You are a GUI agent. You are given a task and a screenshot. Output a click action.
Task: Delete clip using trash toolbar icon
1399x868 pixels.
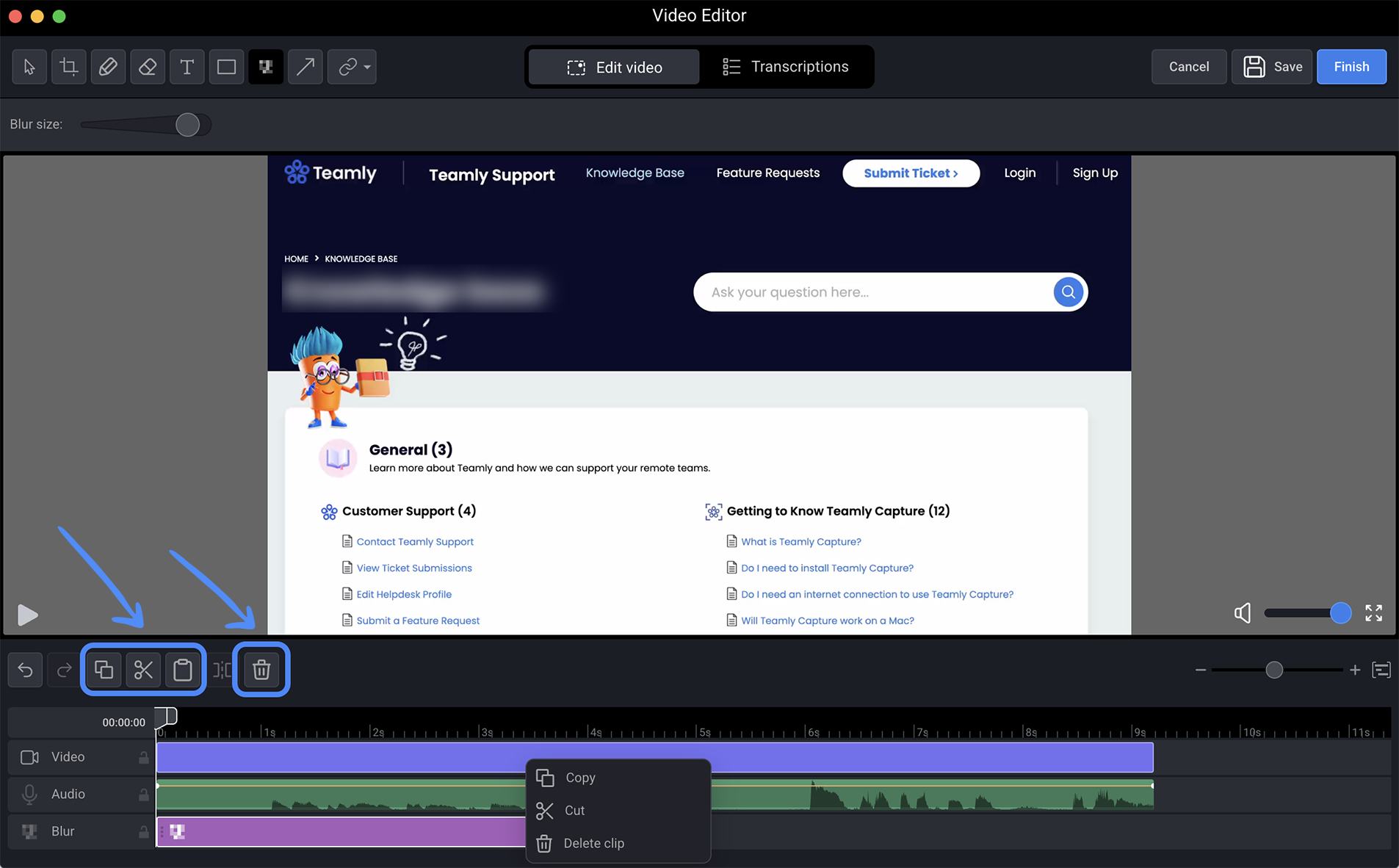261,670
